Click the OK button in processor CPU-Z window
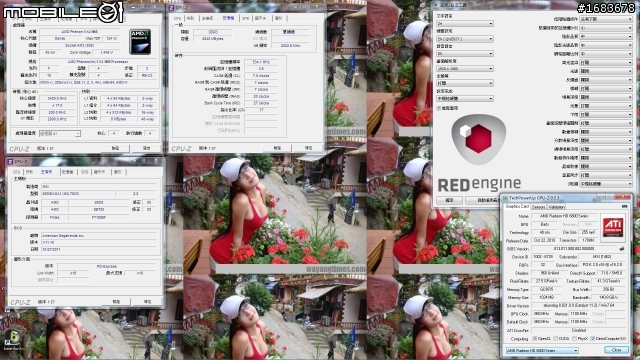The height and width of the screenshot is (360, 640). point(147,148)
